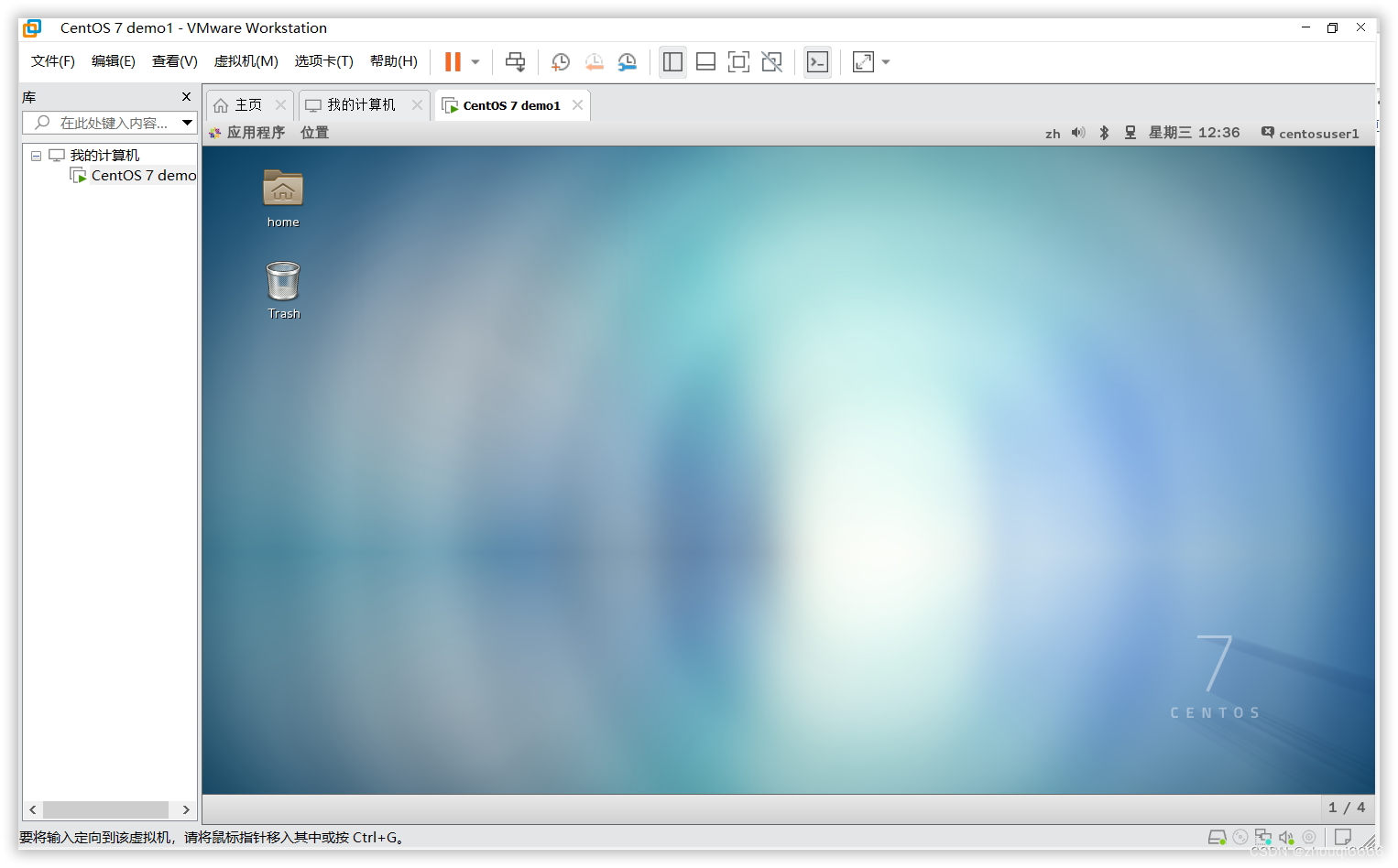Open the 文件(F) menu
1398x868 pixels.
(x=53, y=61)
